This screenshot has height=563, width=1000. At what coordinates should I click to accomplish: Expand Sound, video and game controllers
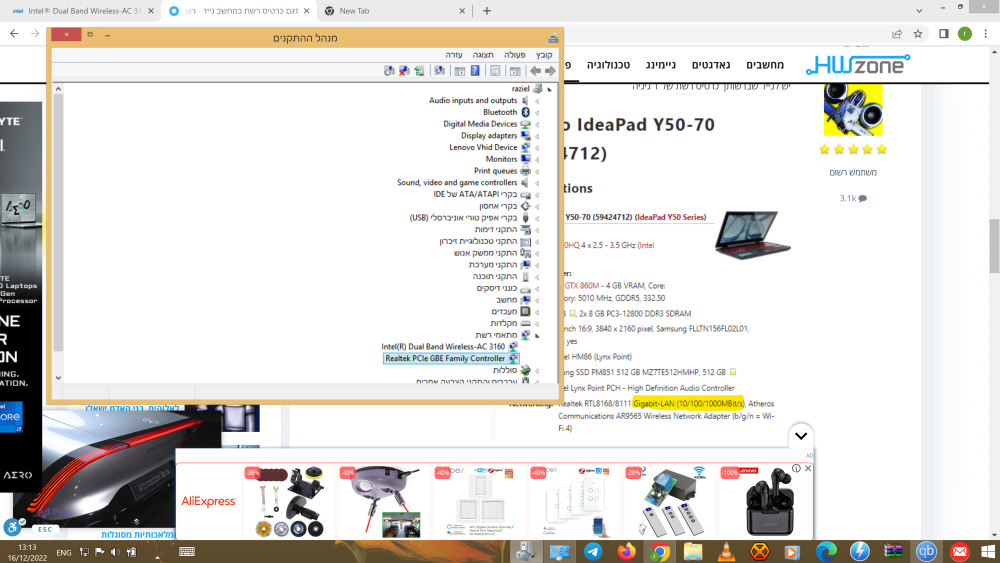[x=537, y=183]
